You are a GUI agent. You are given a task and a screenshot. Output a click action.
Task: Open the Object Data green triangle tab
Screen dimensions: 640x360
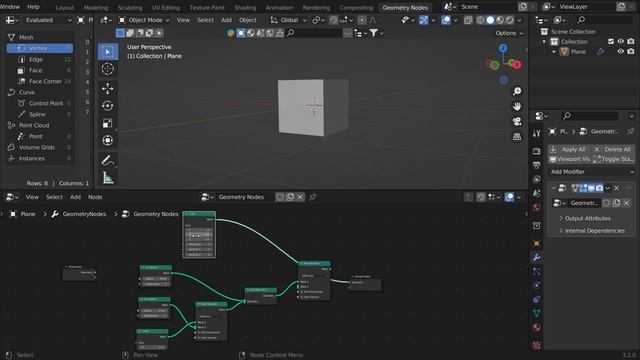[x=537, y=313]
